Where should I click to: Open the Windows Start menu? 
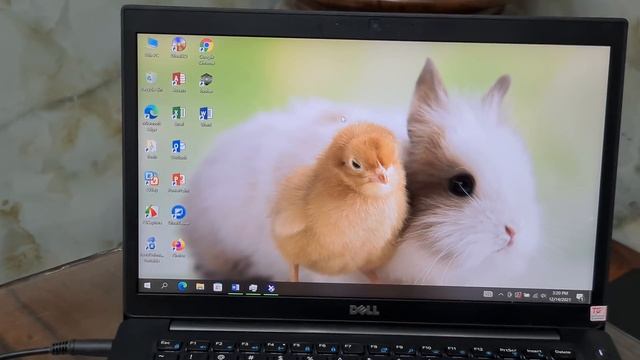147,285
